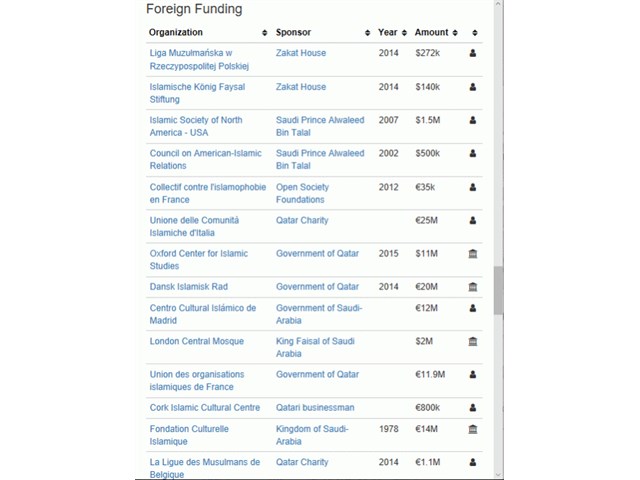The image size is (640, 480).
Task: Click person icon in Centro Cultural Islámico row
Action: (x=473, y=308)
